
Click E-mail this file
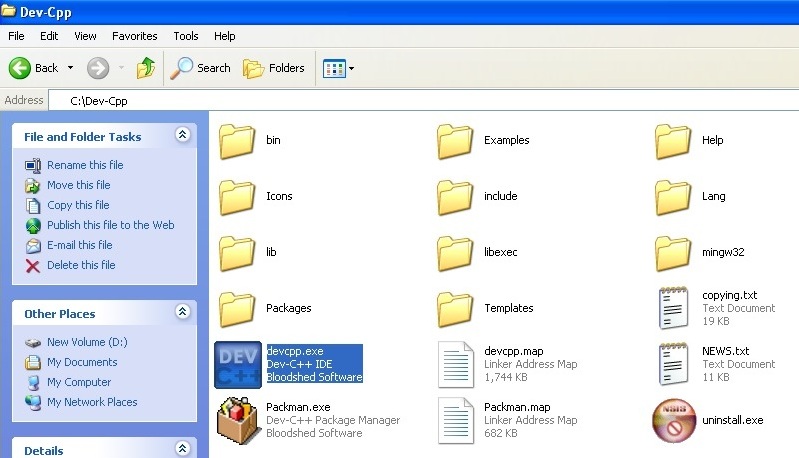[79, 245]
